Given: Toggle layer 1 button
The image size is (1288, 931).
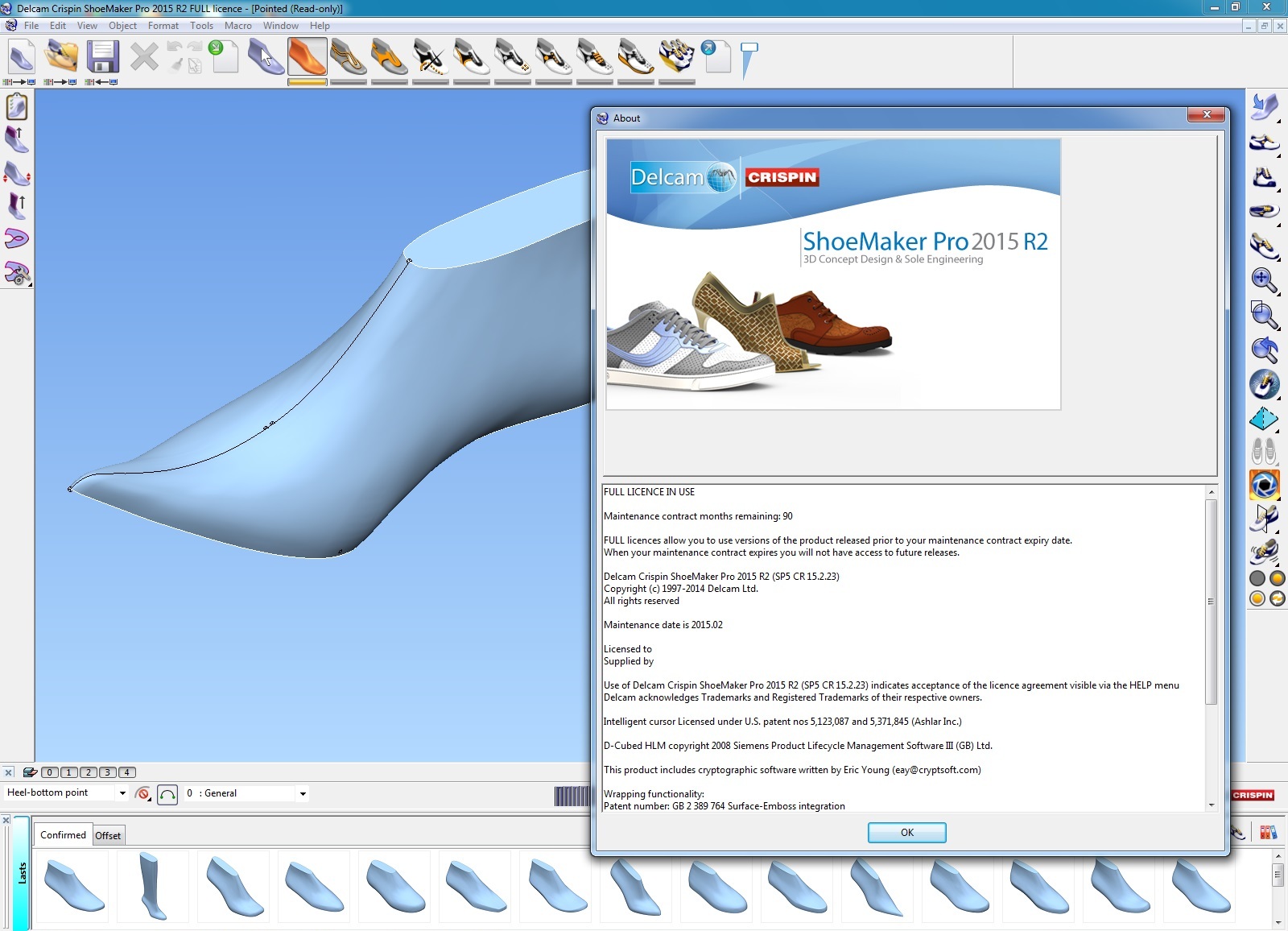Looking at the screenshot, I should pos(69,772).
